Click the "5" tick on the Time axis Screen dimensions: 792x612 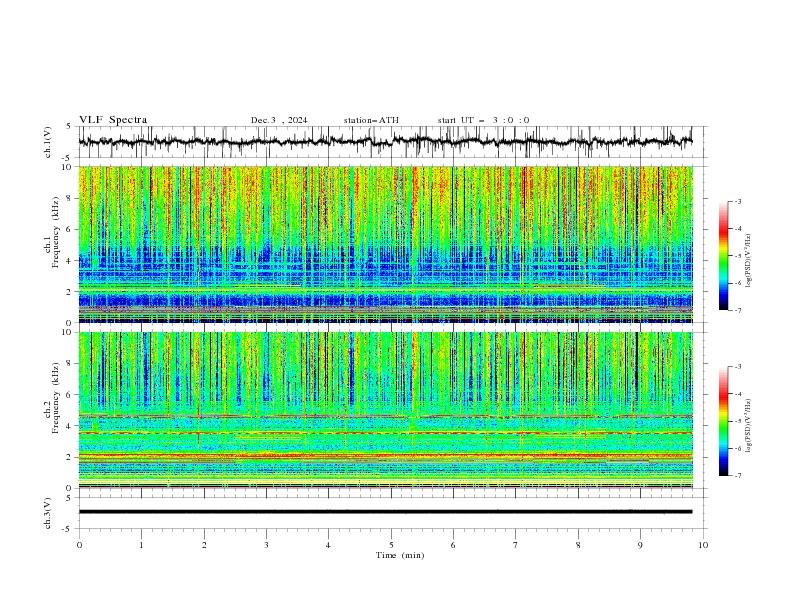pos(391,545)
